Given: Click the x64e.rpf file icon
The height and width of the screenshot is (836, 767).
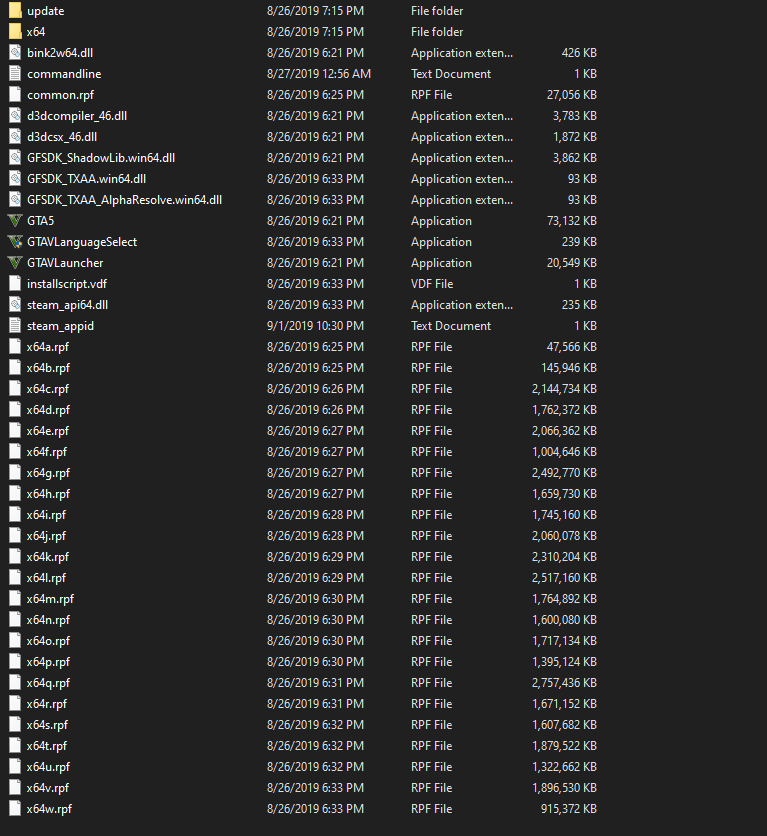Looking at the screenshot, I should 15,431.
